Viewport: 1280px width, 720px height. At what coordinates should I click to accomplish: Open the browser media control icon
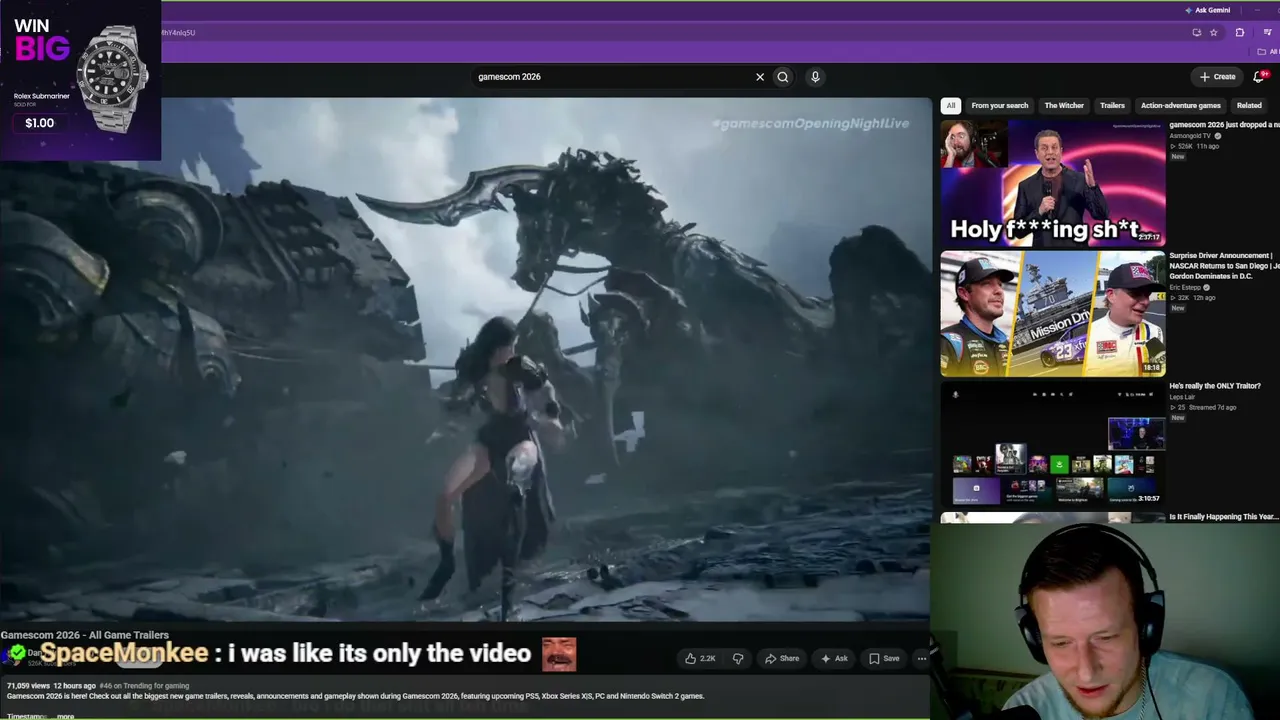pyautogui.click(x=1267, y=32)
